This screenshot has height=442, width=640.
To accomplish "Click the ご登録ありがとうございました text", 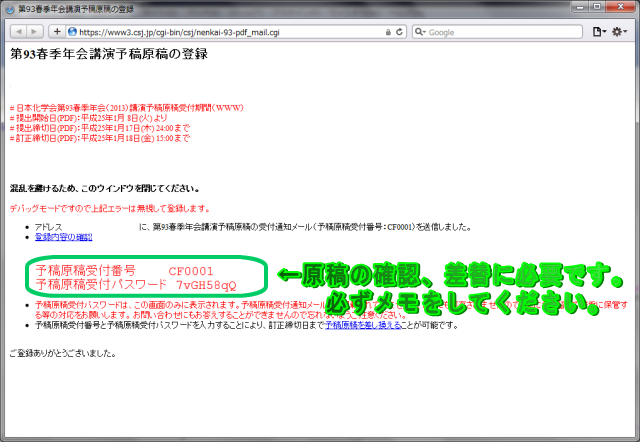I will [61, 354].
